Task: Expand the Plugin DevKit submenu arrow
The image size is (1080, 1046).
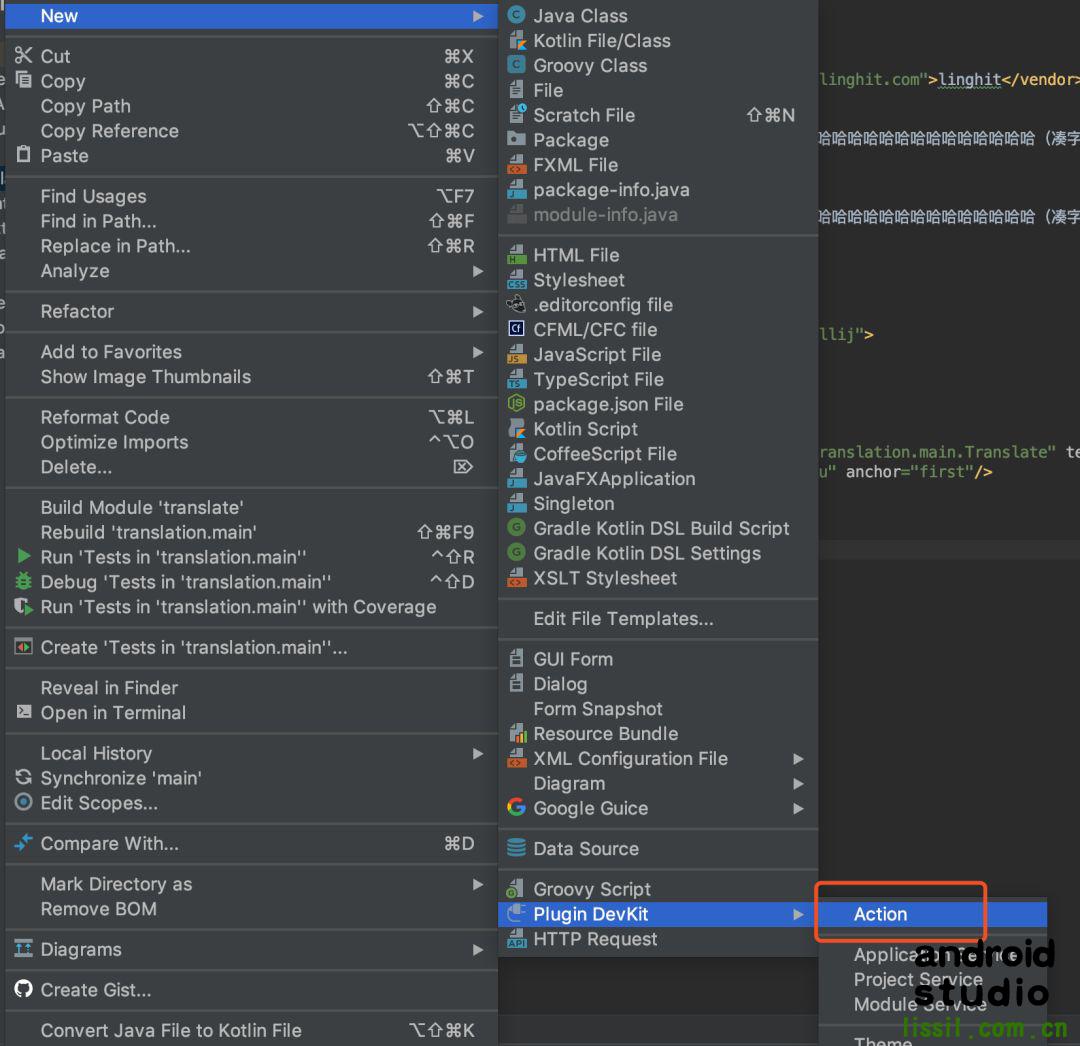Action: pos(798,914)
